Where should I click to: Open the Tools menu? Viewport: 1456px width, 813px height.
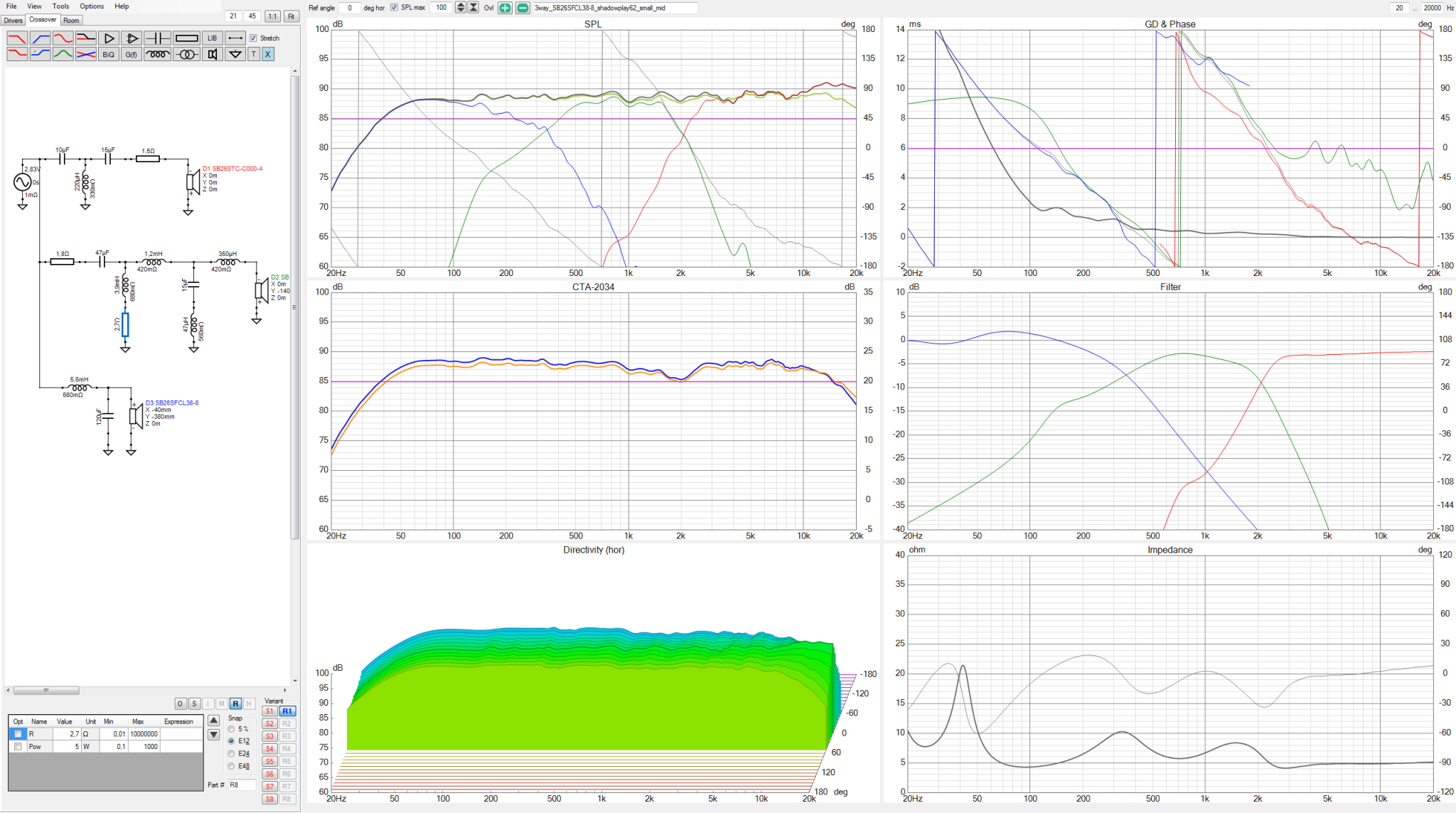coord(61,6)
